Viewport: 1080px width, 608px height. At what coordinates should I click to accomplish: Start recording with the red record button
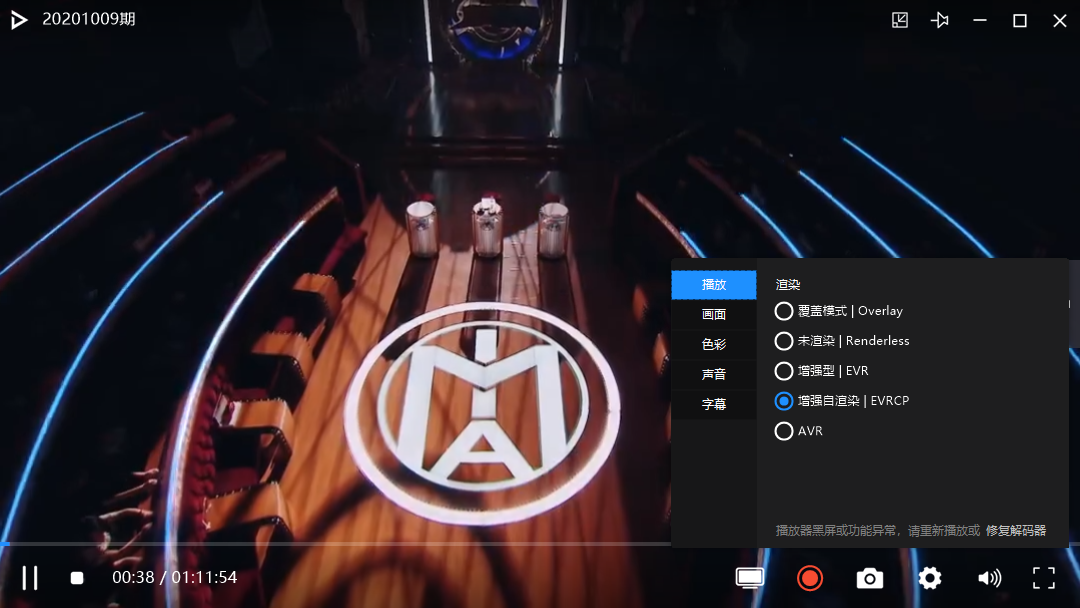pyautogui.click(x=809, y=578)
